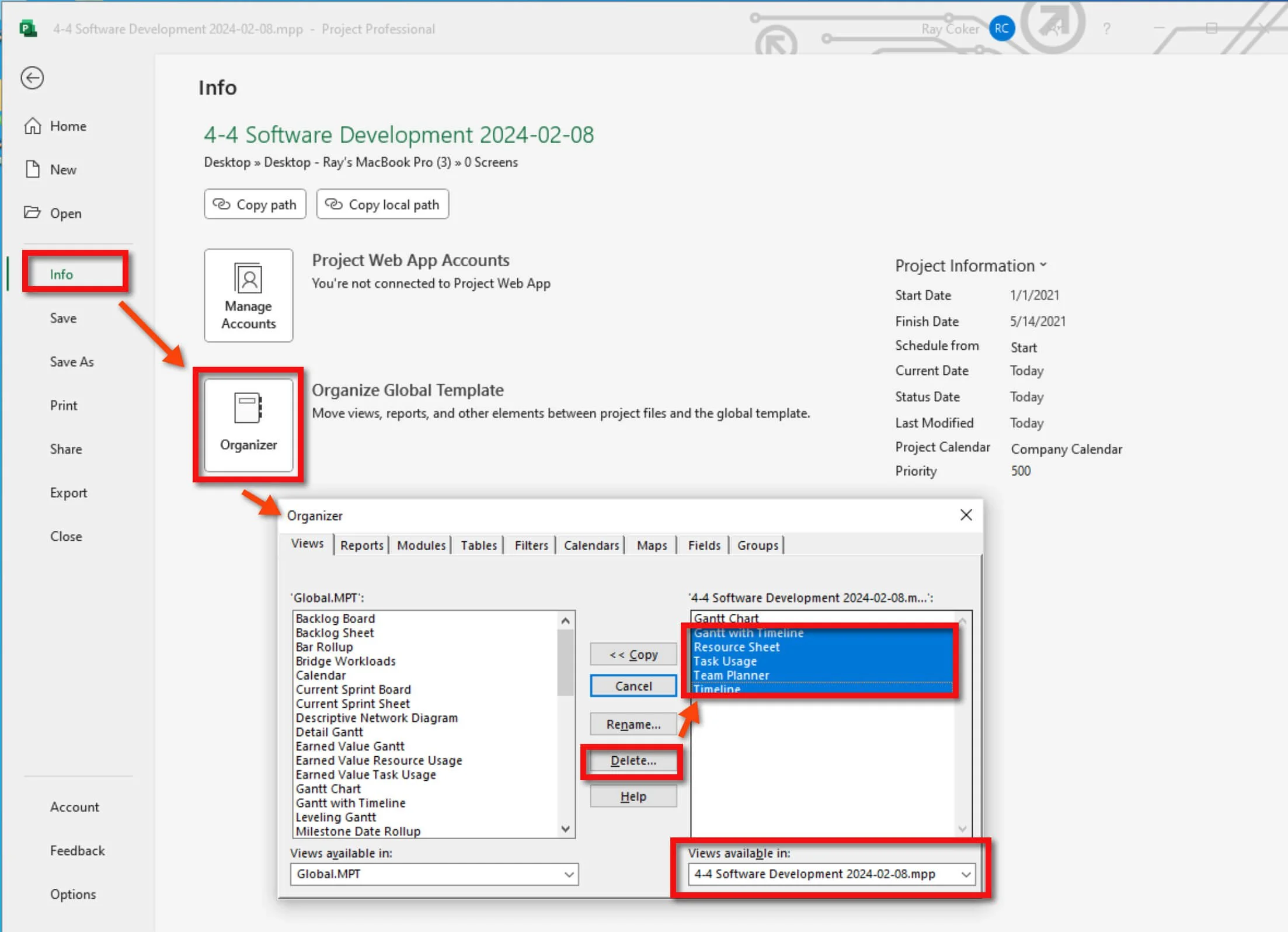The height and width of the screenshot is (932, 1288).
Task: Click the Company Calendar value
Action: [x=1066, y=449]
